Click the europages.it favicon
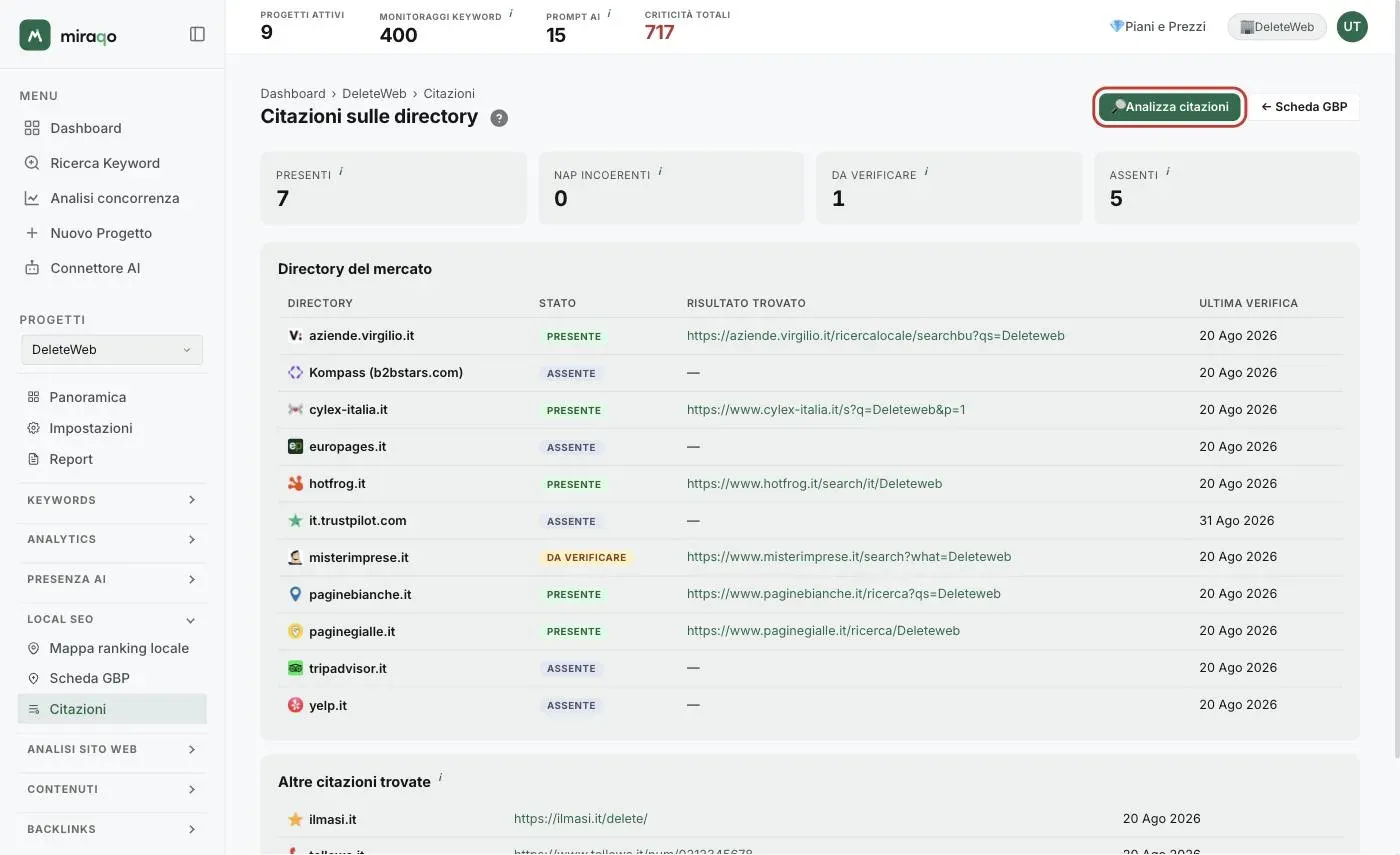Viewport: 1400px width, 855px height. click(295, 447)
